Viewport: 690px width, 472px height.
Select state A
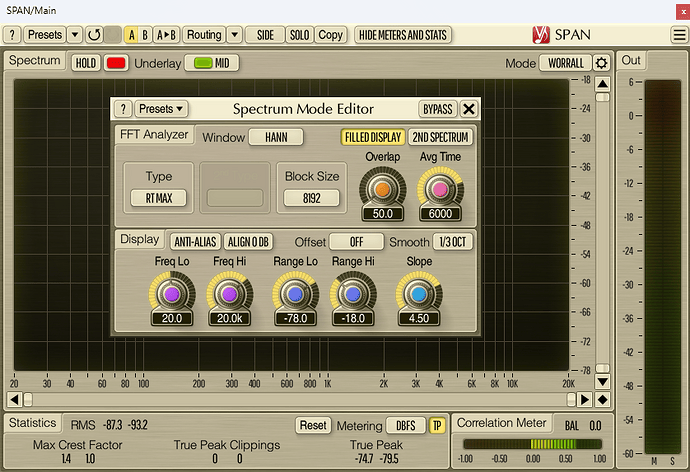coord(131,35)
